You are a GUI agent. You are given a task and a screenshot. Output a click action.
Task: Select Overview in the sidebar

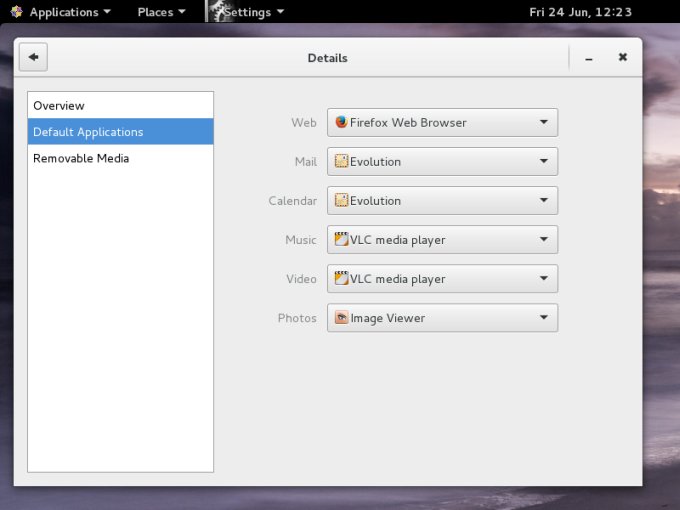(x=121, y=105)
